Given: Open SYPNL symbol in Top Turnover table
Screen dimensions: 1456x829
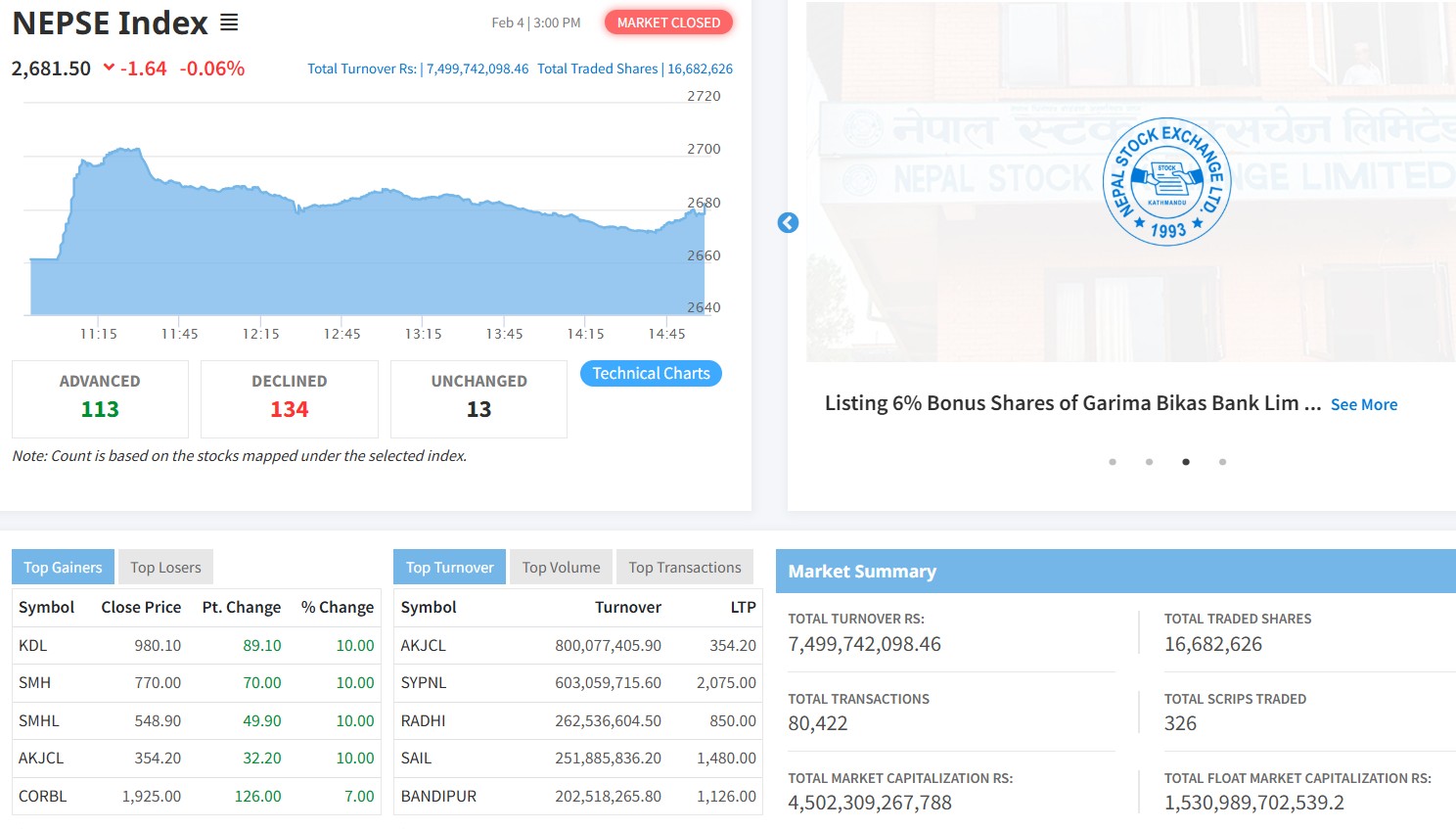Looking at the screenshot, I should [x=423, y=683].
